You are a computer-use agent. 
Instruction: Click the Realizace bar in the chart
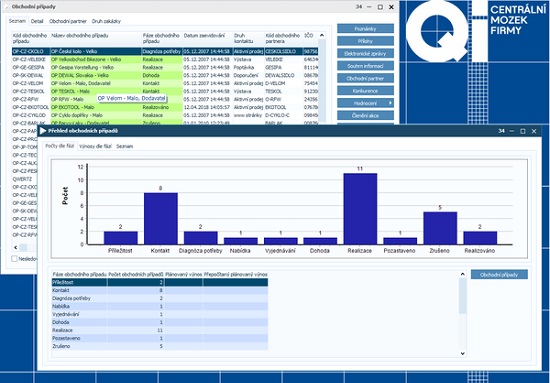click(360, 209)
